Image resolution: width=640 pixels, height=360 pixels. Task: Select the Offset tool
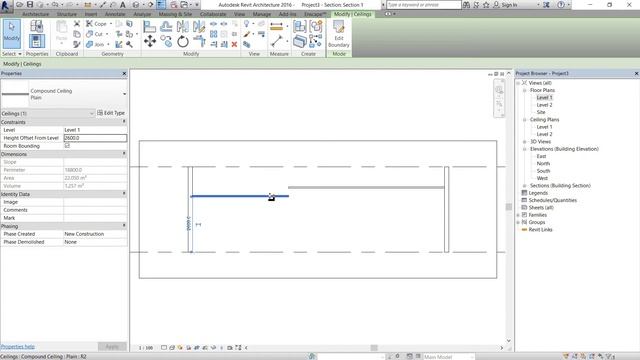pos(166,27)
